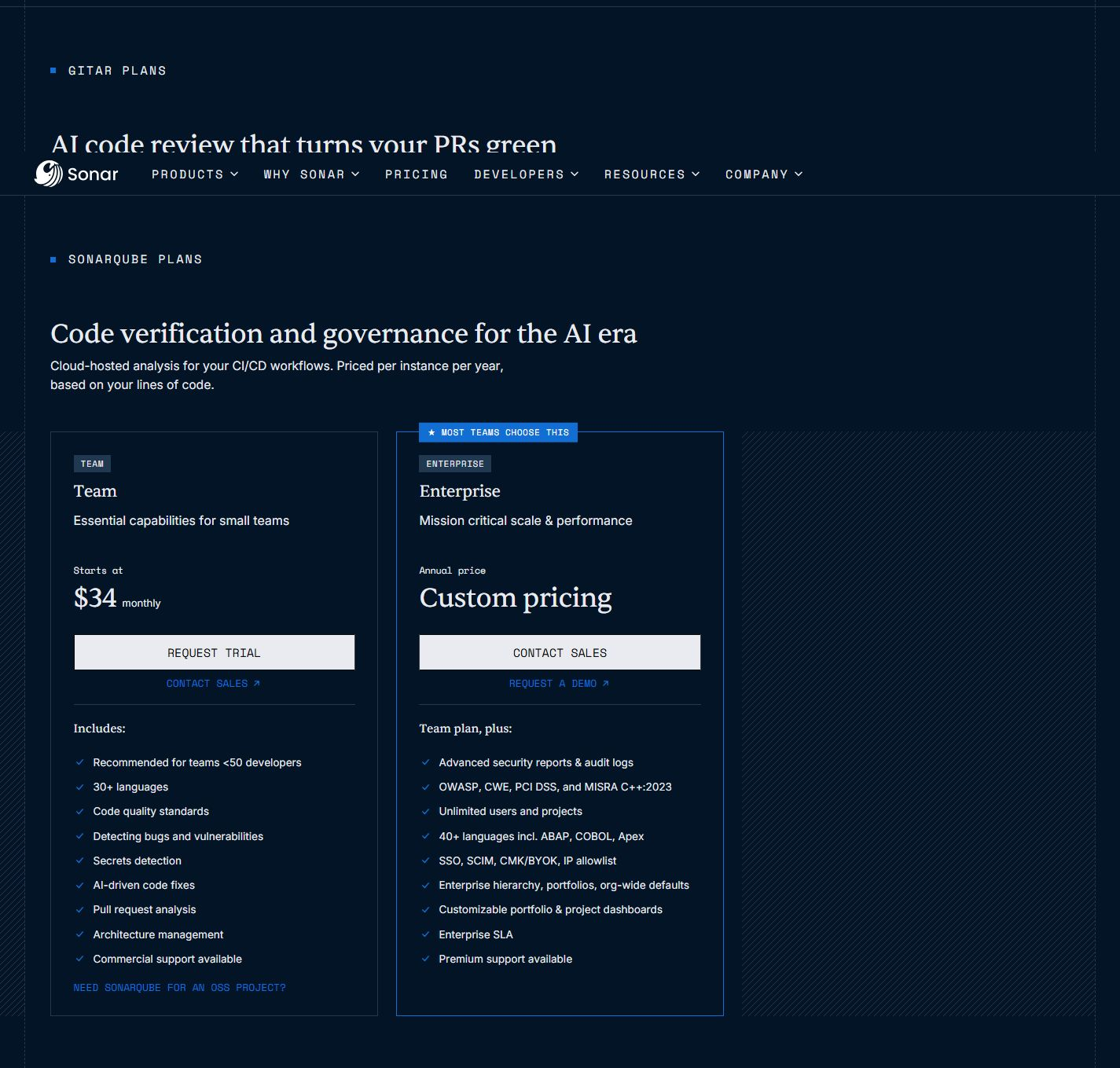Click the Secrets detection feature
1120x1068 pixels.
pyautogui.click(x=137, y=861)
